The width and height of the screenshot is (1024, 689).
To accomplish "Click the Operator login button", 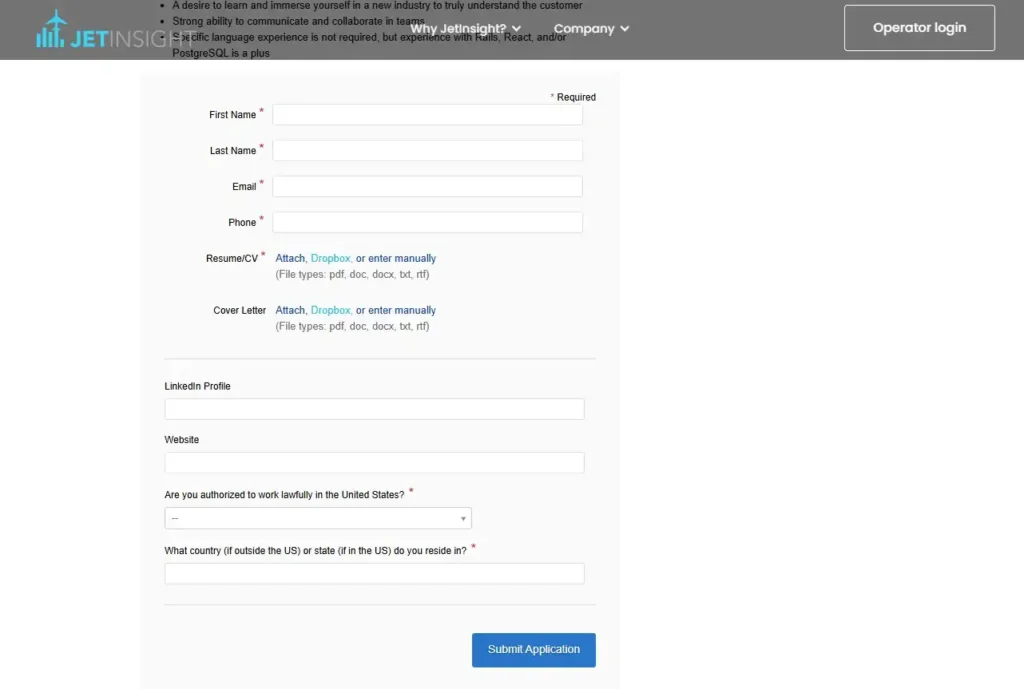I will click(x=919, y=27).
